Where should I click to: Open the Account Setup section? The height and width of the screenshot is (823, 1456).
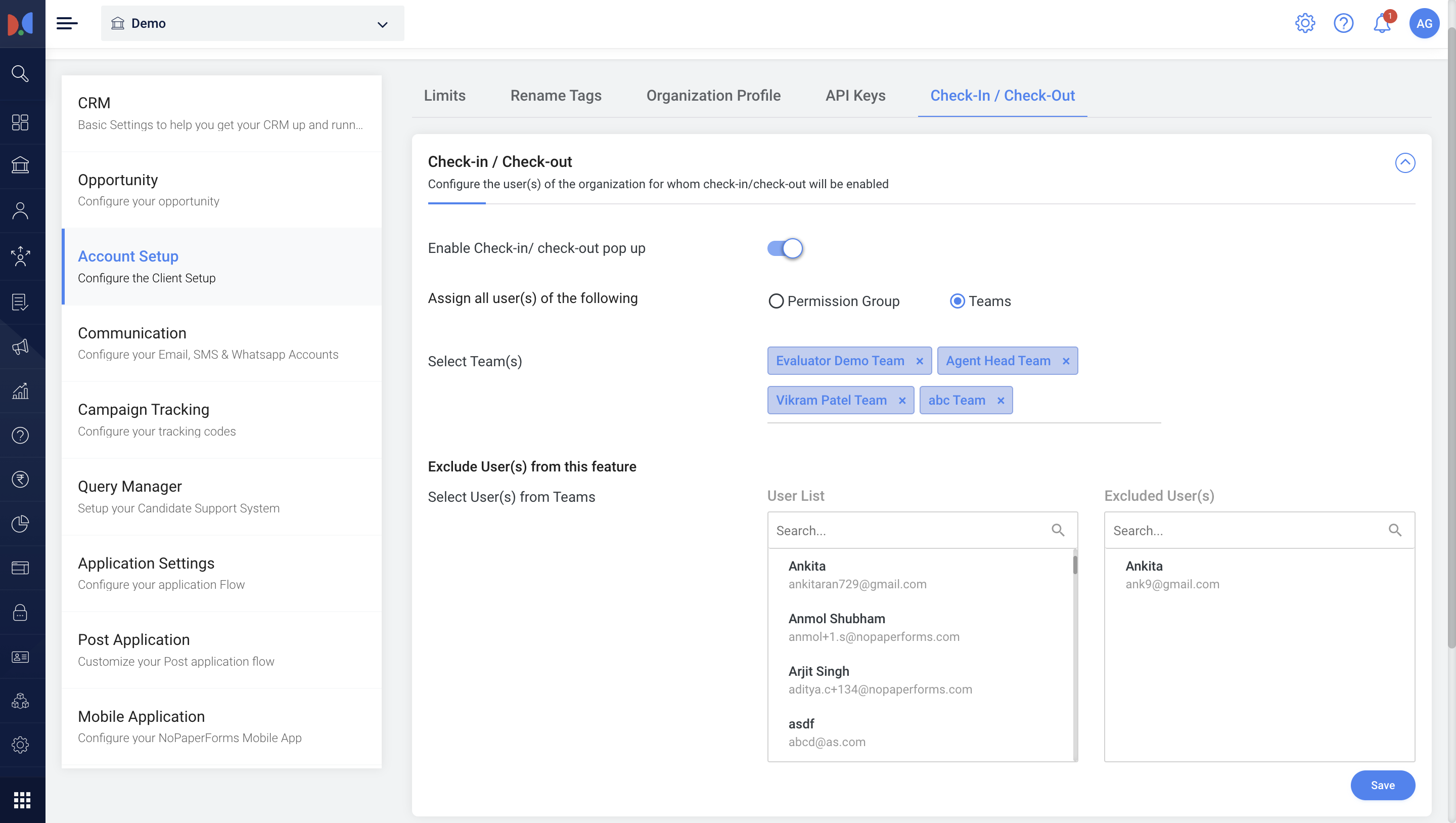click(x=221, y=267)
